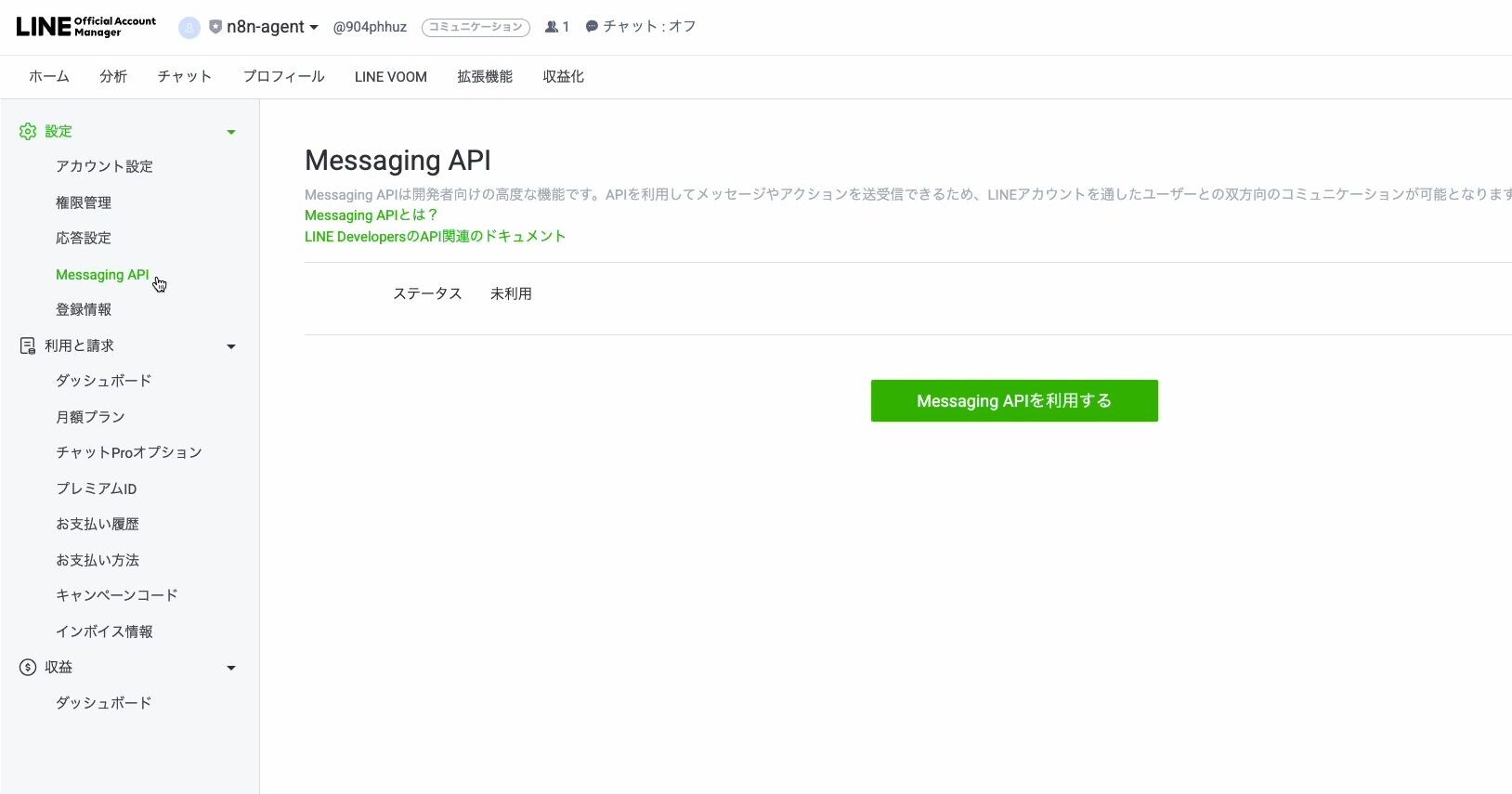1512x794 pixels.
Task: Click the Messaging APIを利用する button
Action: click(1014, 400)
